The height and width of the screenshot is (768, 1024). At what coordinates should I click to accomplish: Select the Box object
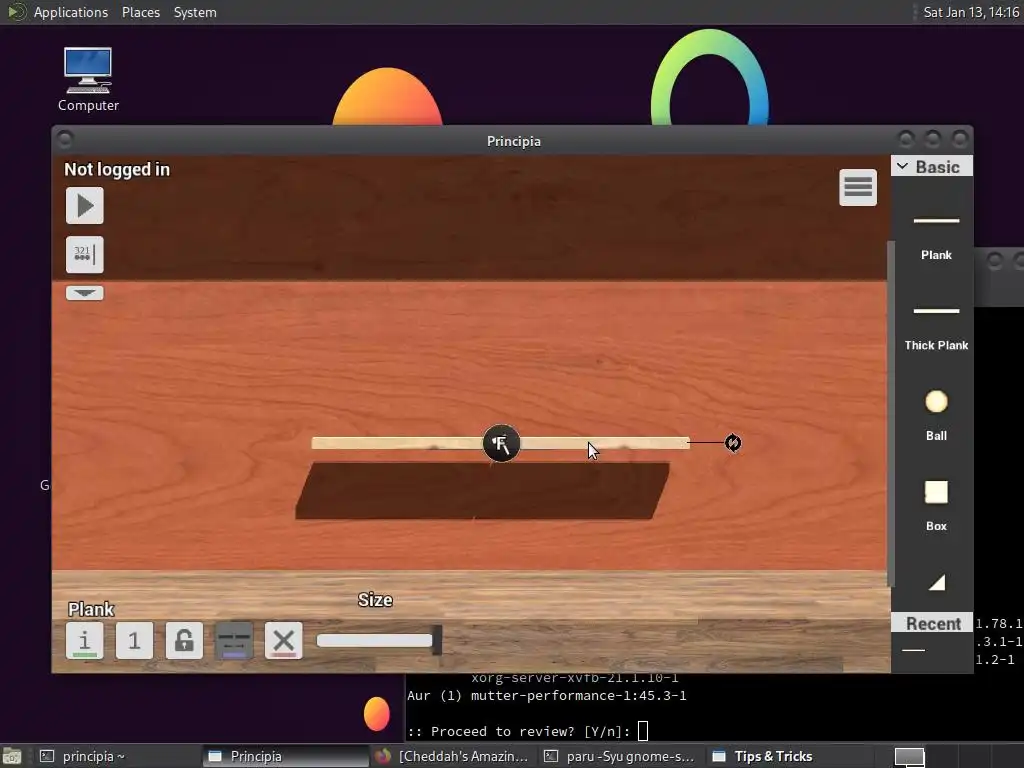tap(936, 505)
